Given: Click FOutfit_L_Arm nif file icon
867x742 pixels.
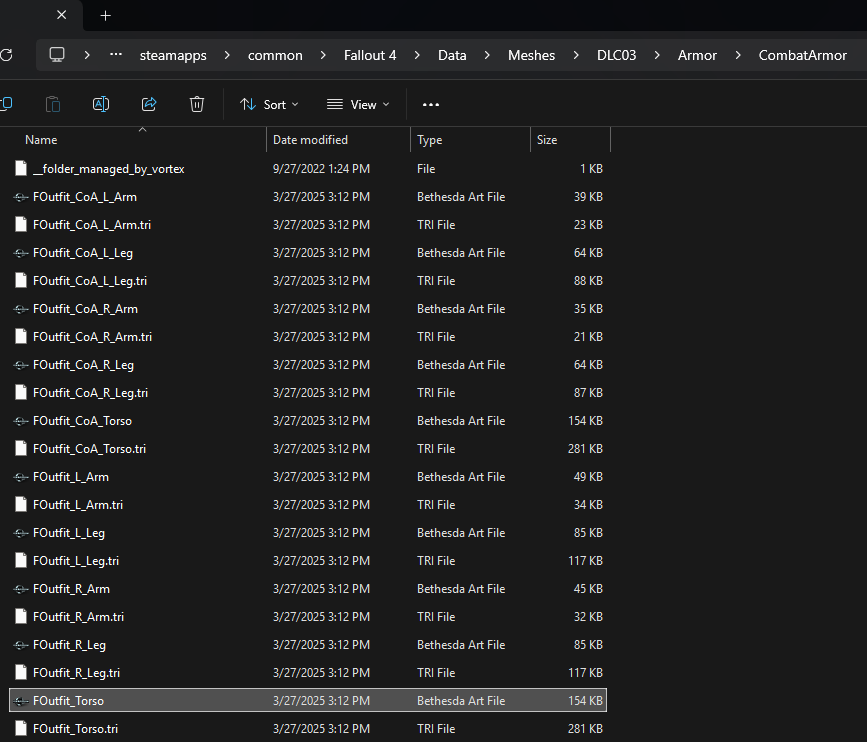Looking at the screenshot, I should coord(21,477).
